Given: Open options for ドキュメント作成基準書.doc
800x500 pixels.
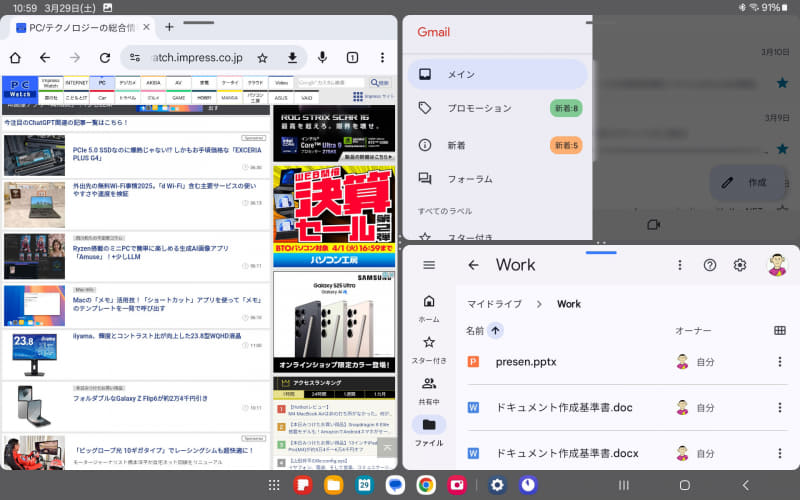Looking at the screenshot, I should [x=780, y=408].
